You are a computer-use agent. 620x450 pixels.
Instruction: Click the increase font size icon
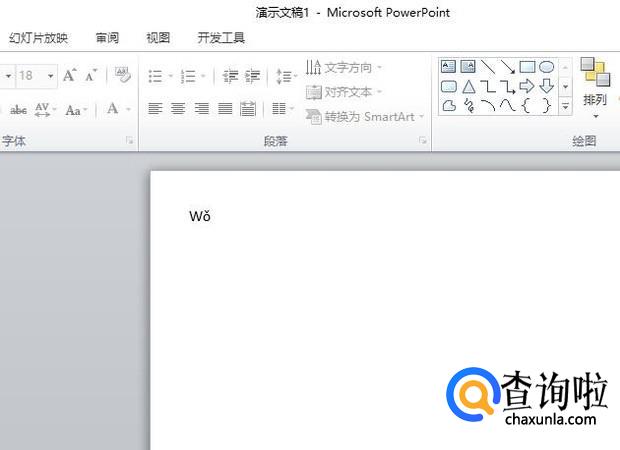69,75
